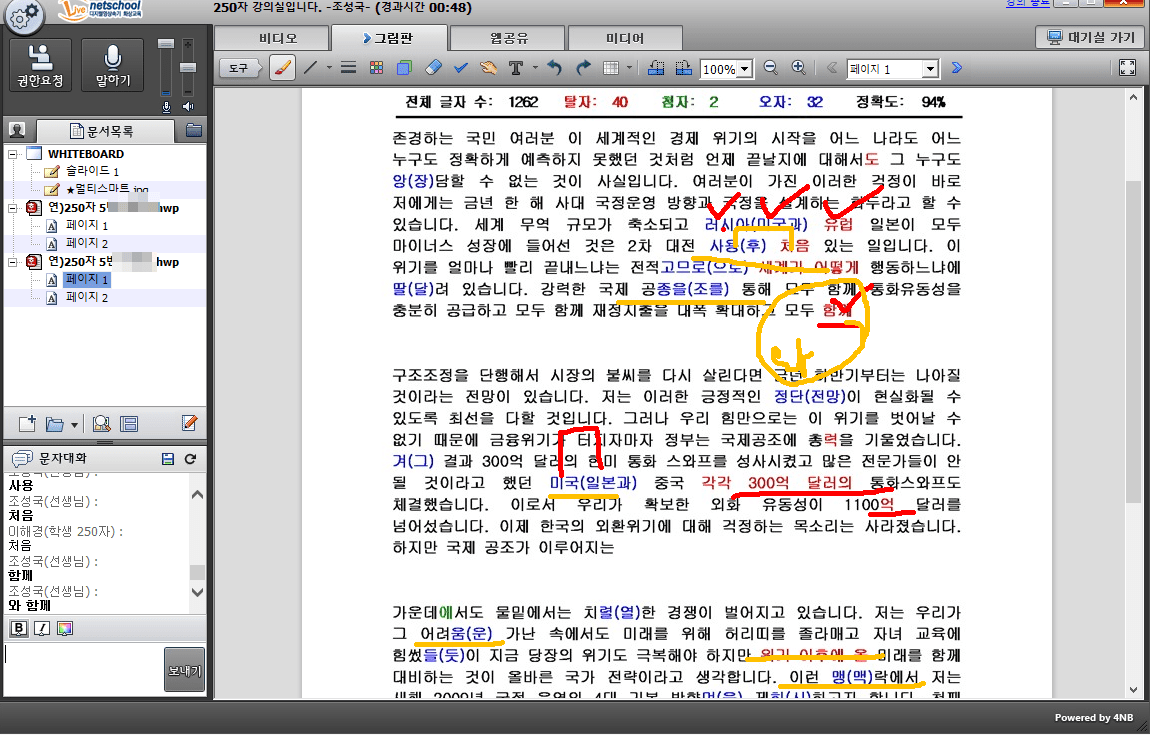Viewport: 1150px width, 735px height.
Task: Open the 페이지 1 page selector dropdown
Action: click(930, 69)
